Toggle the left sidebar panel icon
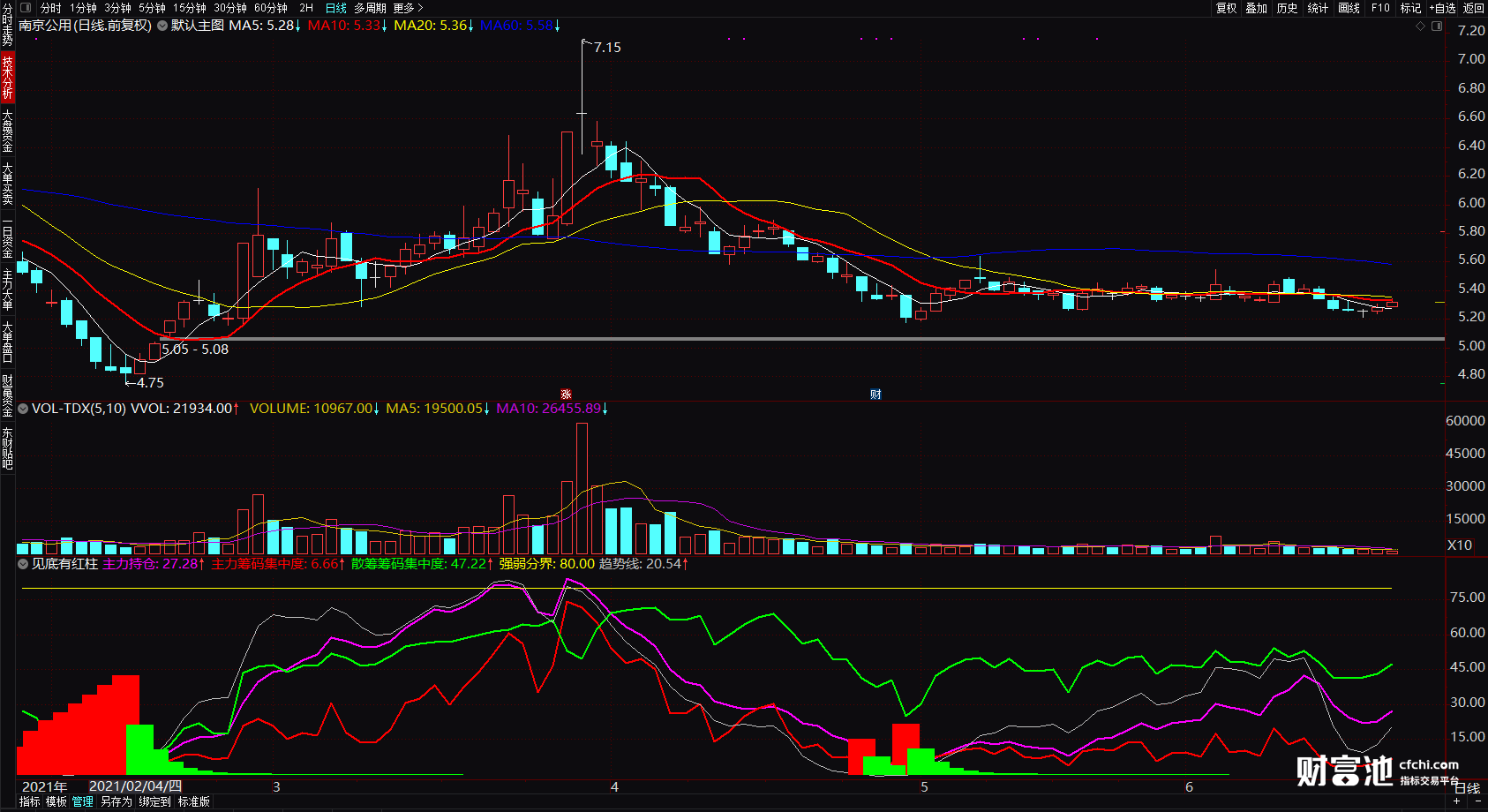Image resolution: width=1488 pixels, height=812 pixels. pos(26,8)
